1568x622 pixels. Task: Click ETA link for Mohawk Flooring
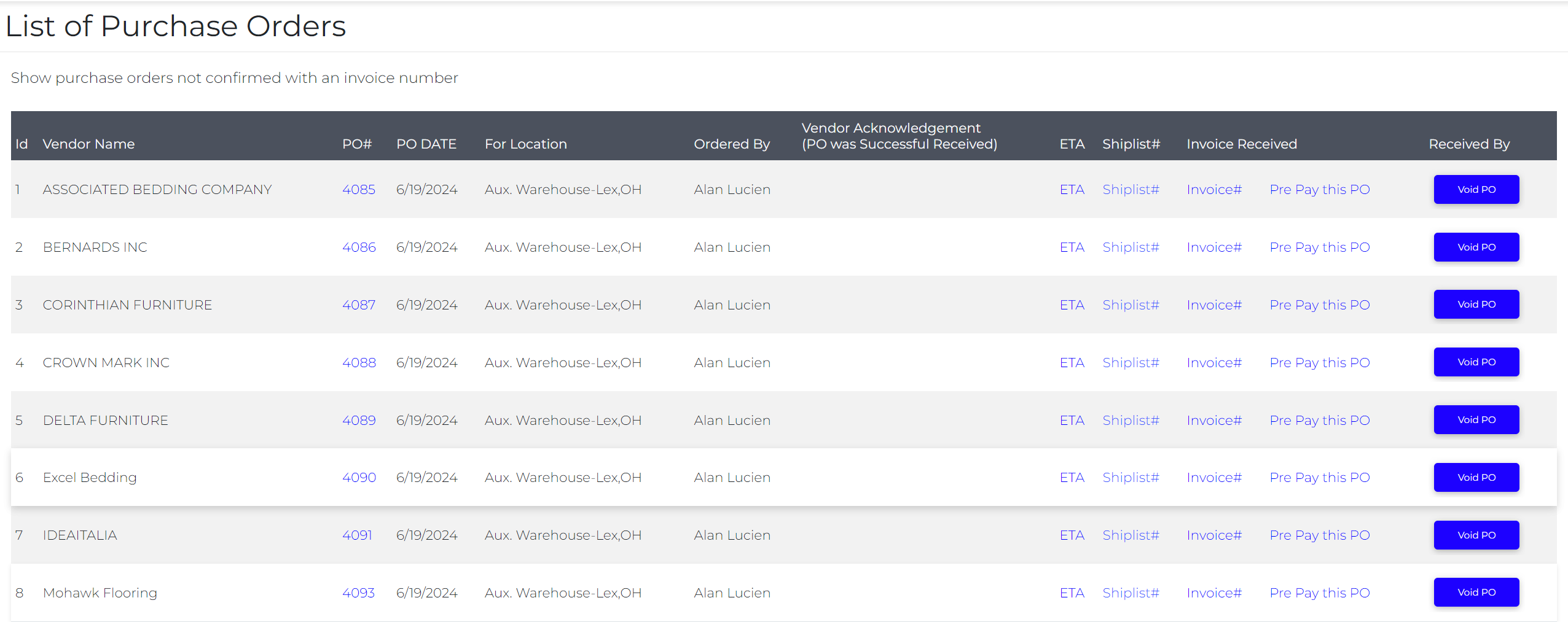[1072, 593]
